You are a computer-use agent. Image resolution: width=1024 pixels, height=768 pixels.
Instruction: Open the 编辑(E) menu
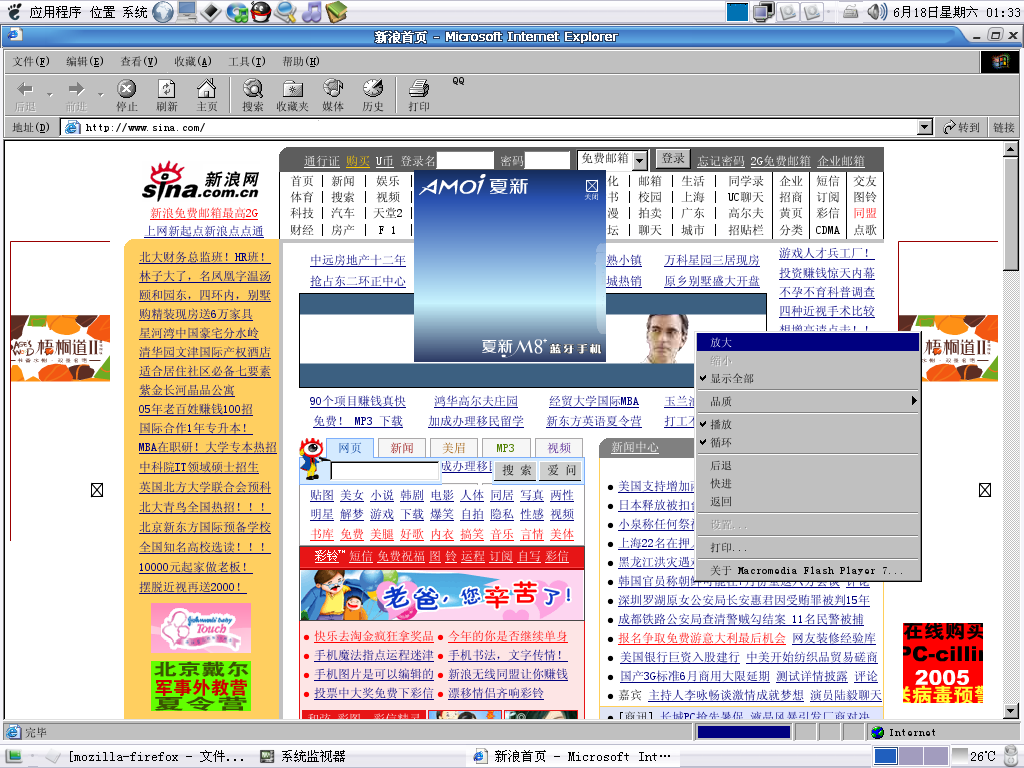click(84, 61)
